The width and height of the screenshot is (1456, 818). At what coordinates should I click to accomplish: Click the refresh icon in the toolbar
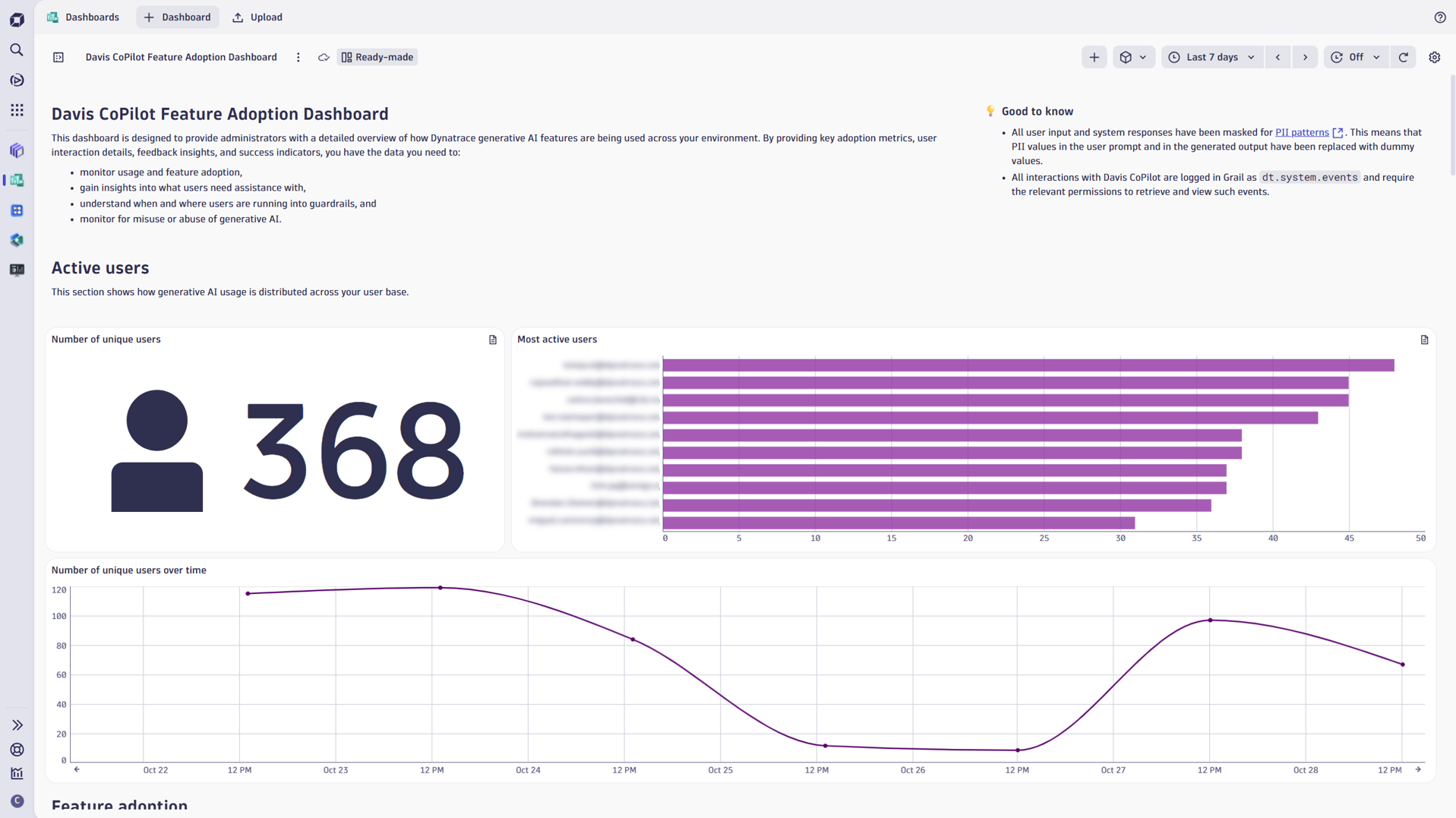(1404, 57)
